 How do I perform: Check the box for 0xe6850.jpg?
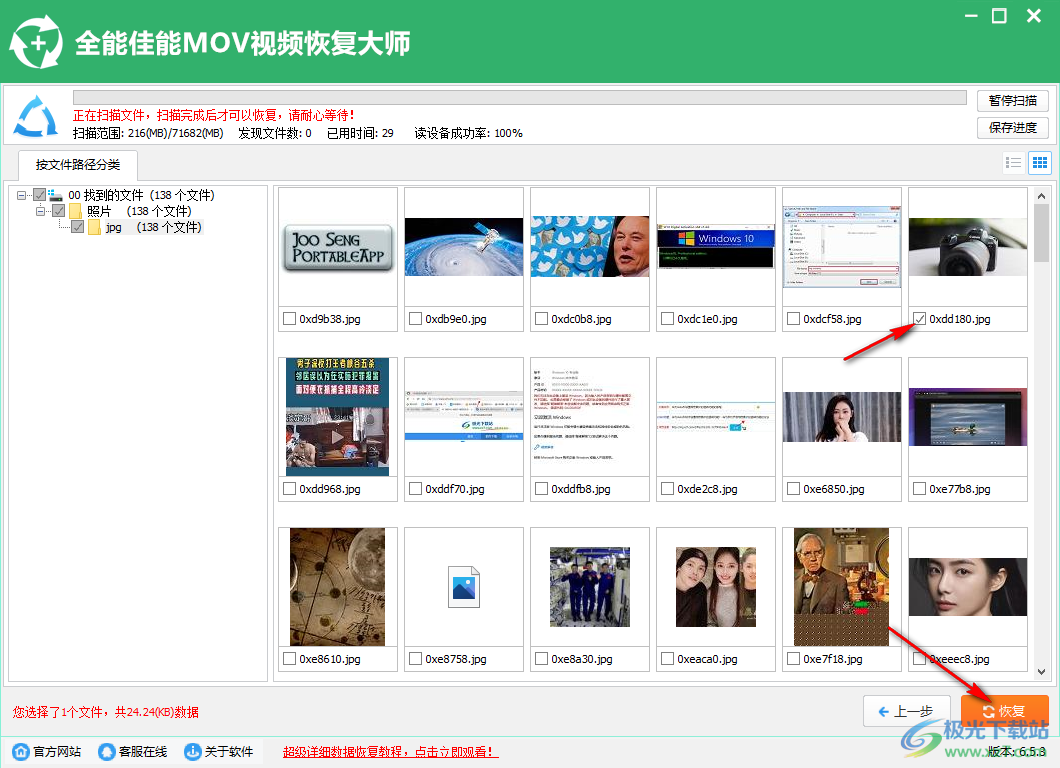tap(793, 488)
